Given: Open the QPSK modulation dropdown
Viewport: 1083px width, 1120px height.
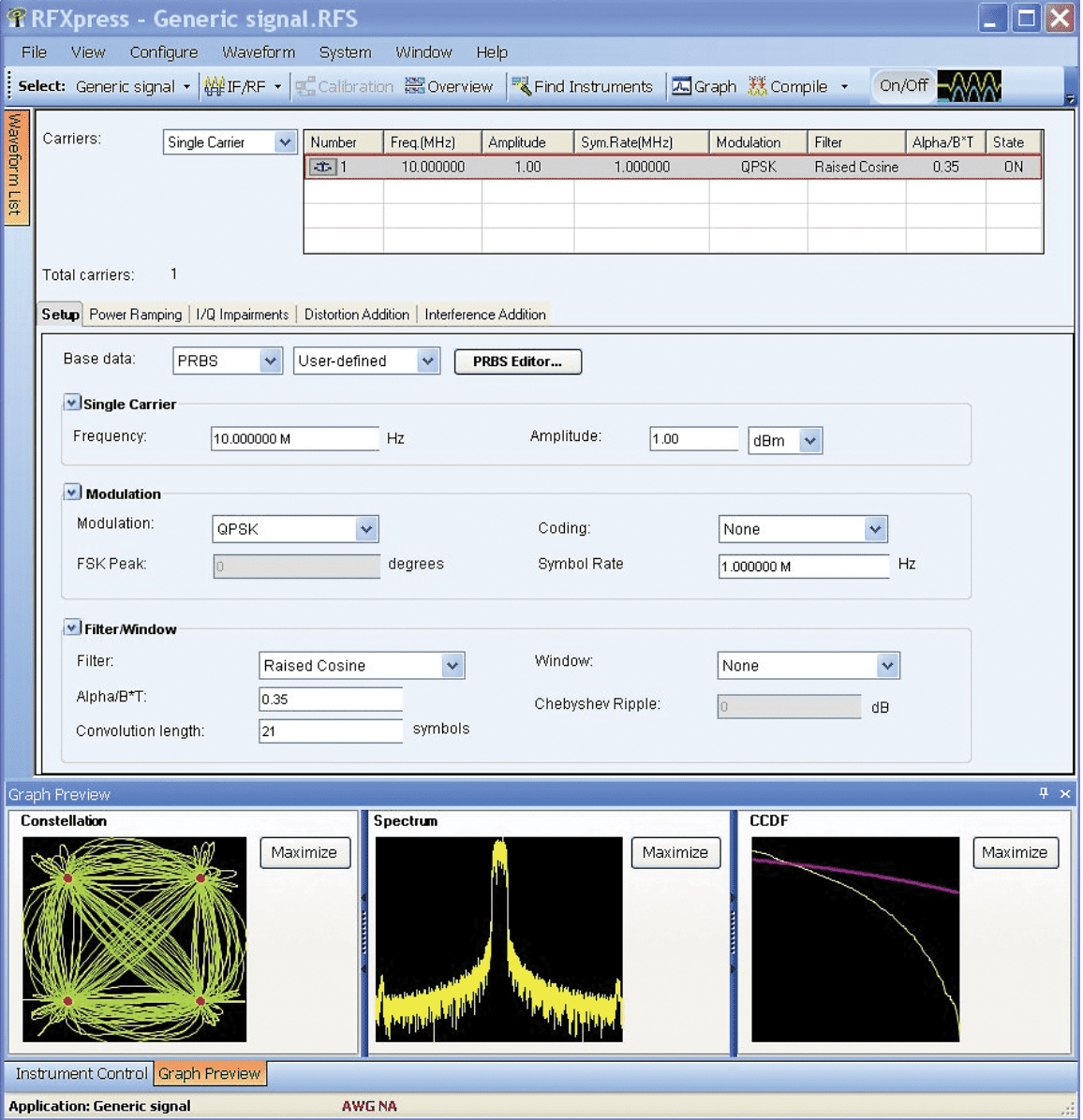Looking at the screenshot, I should pos(366,529).
